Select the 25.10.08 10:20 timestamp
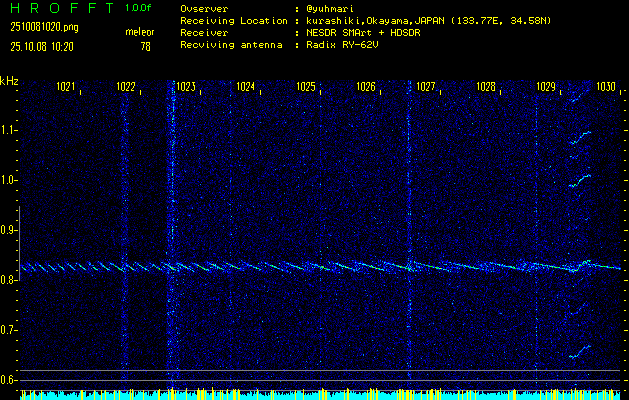Screen dimensions: 629x400 45,46
